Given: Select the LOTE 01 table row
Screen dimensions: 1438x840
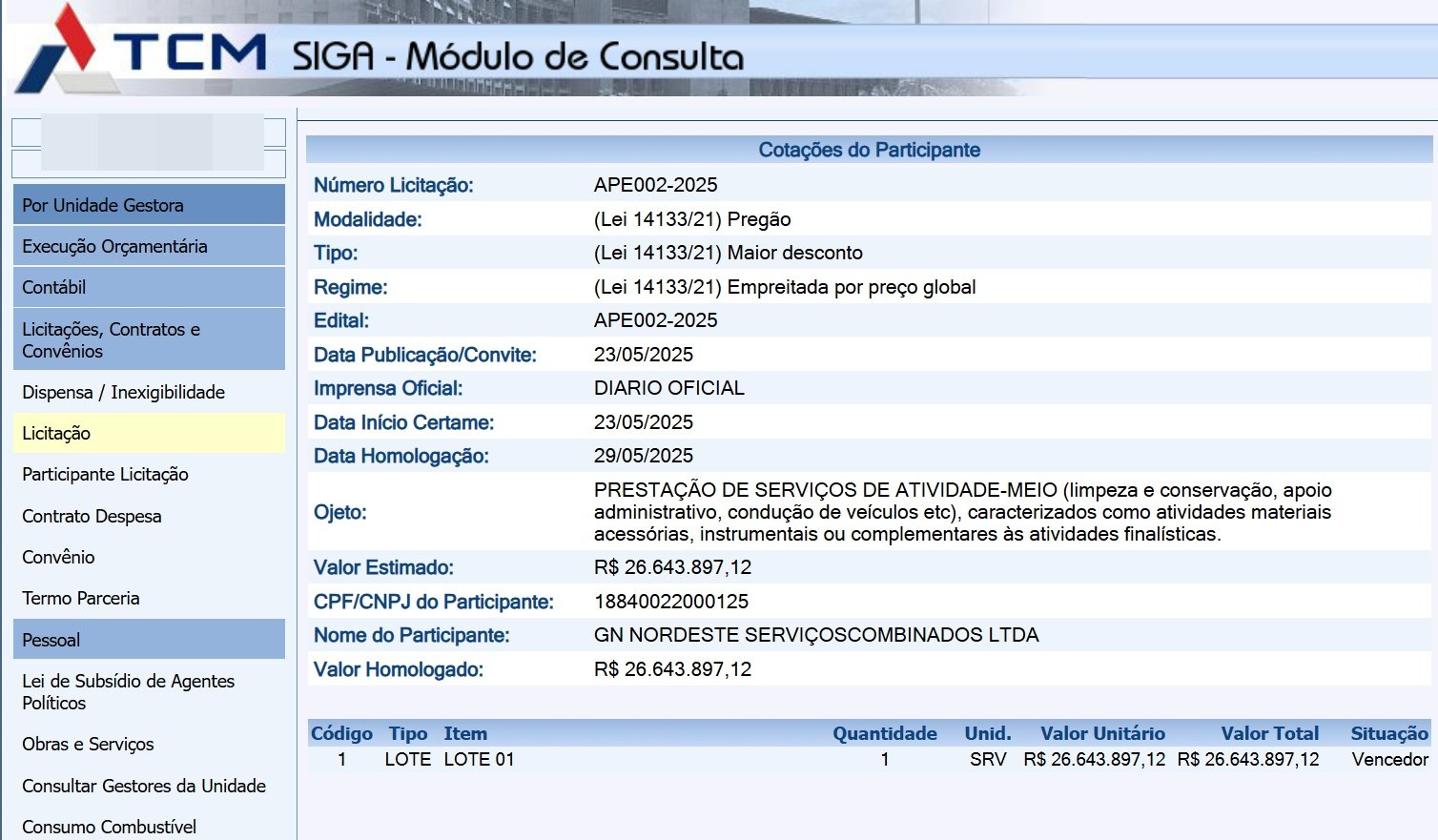Looking at the screenshot, I should coord(479,760).
